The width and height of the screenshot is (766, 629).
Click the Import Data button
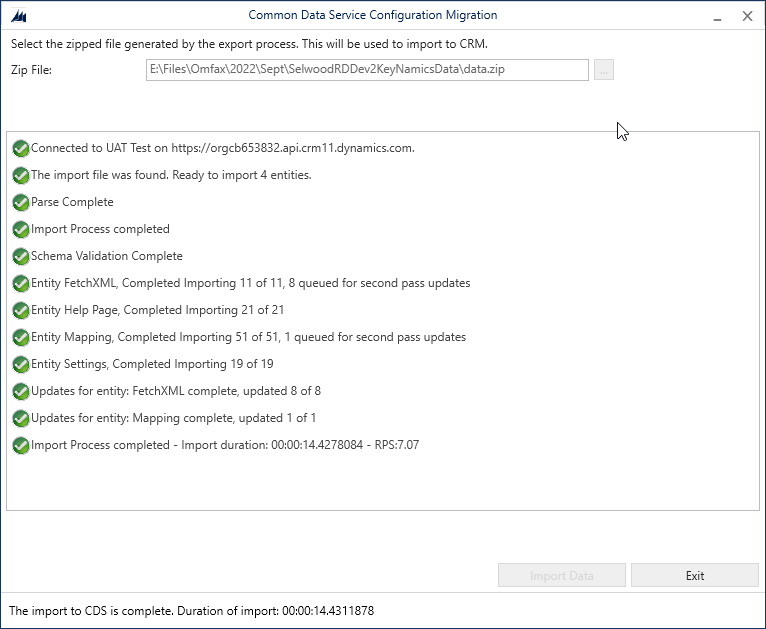click(562, 575)
